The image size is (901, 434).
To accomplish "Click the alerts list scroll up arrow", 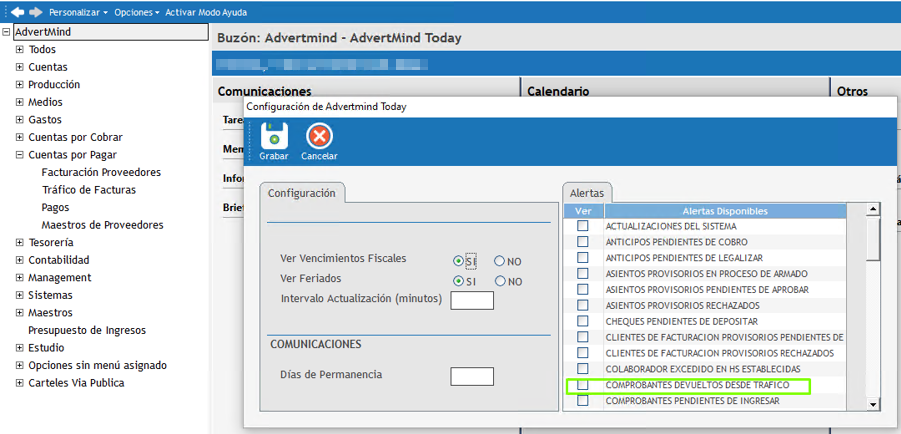I will tap(873, 210).
